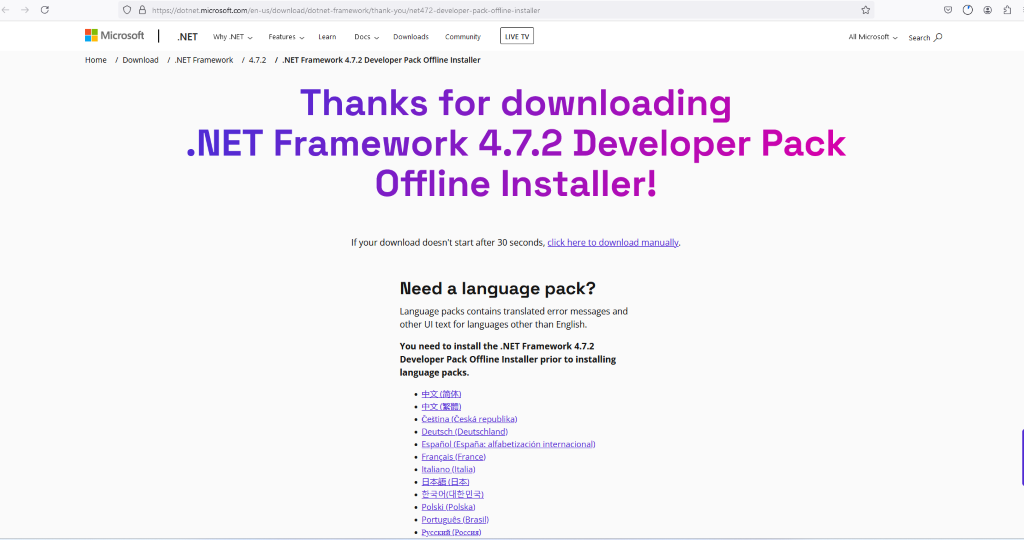Expand the Why .NET dropdown menu
1024x540 pixels.
[232, 37]
